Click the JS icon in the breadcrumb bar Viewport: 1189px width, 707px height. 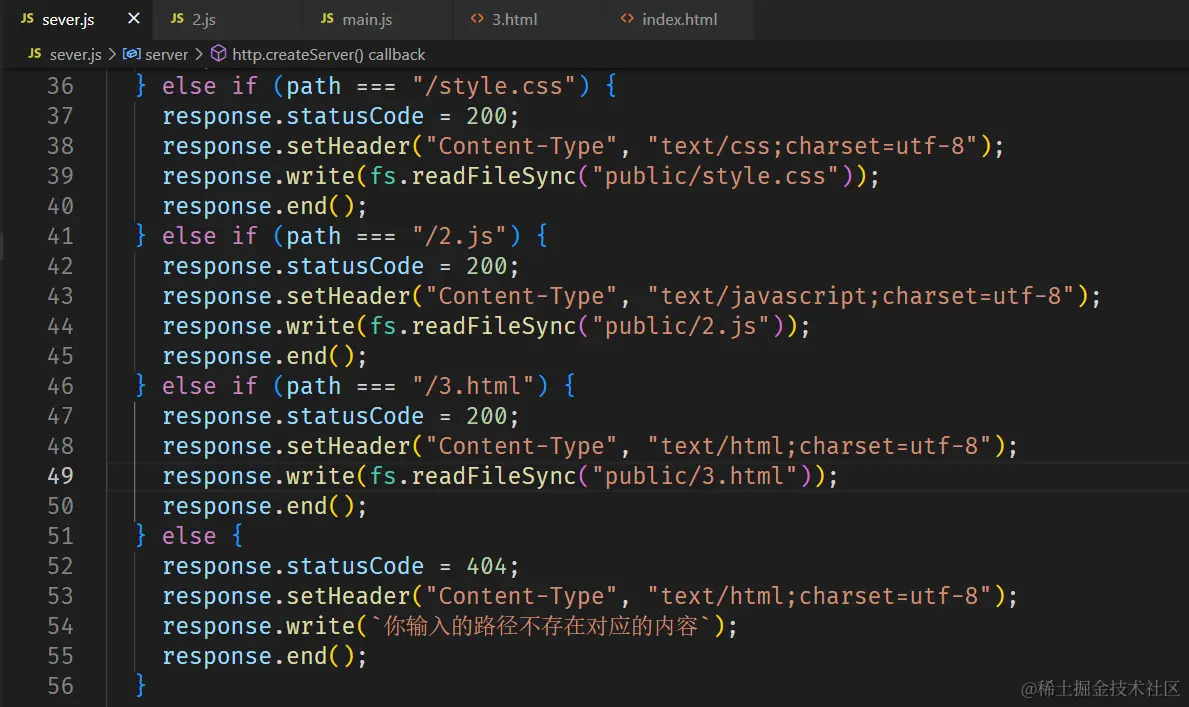click(34, 54)
